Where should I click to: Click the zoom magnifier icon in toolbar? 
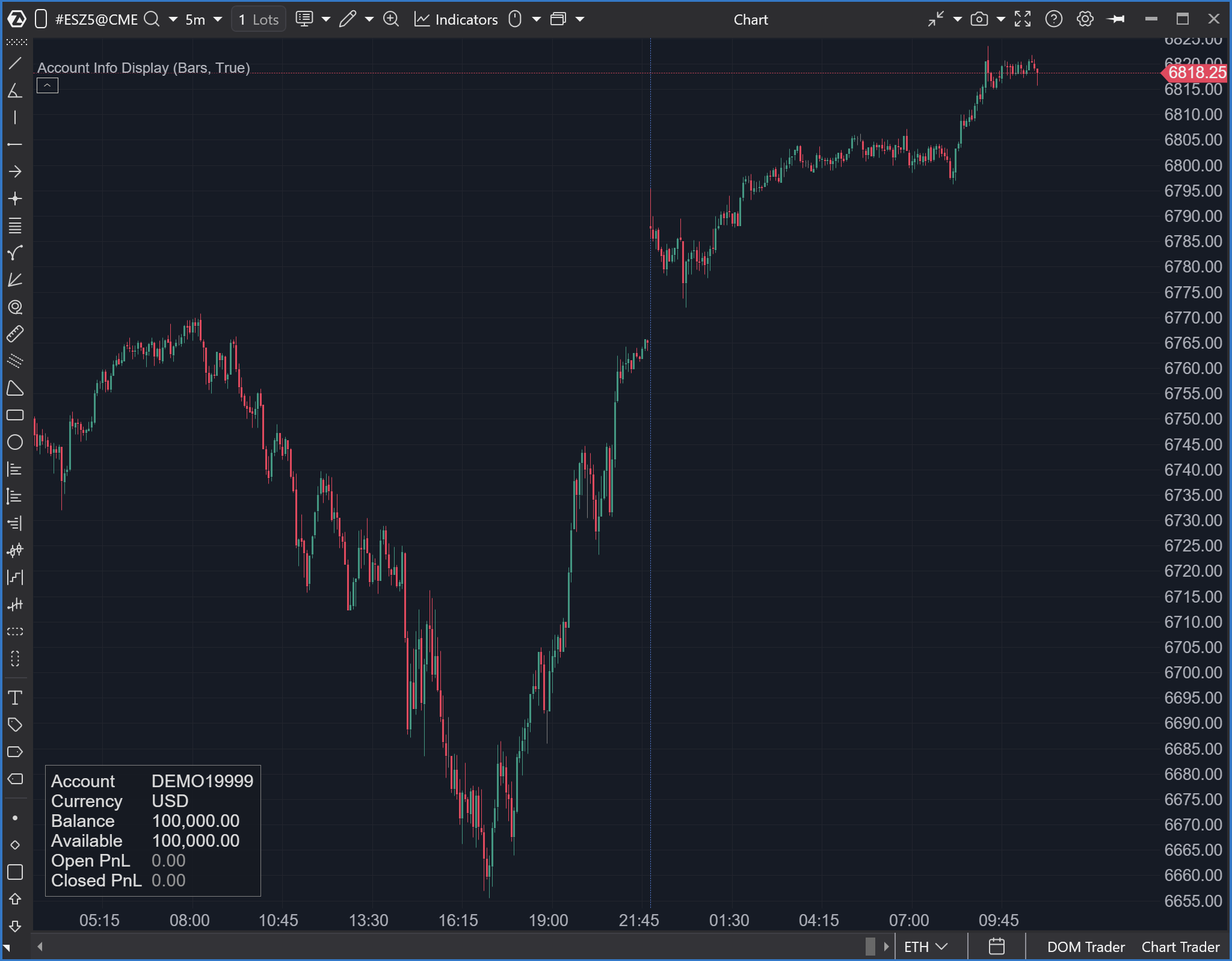tap(391, 19)
